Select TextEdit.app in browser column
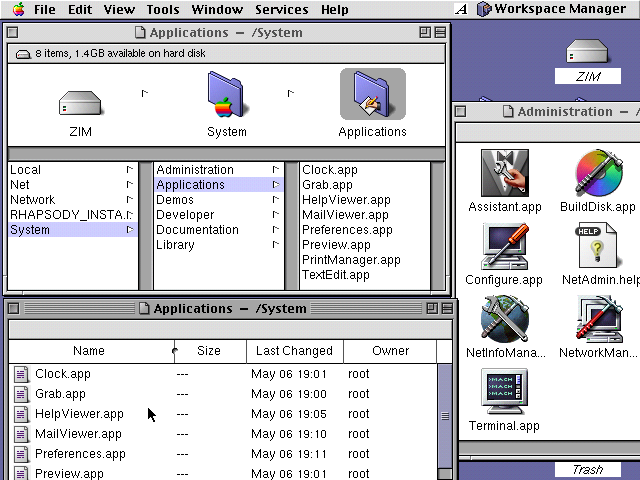640x480 pixels. click(365, 275)
